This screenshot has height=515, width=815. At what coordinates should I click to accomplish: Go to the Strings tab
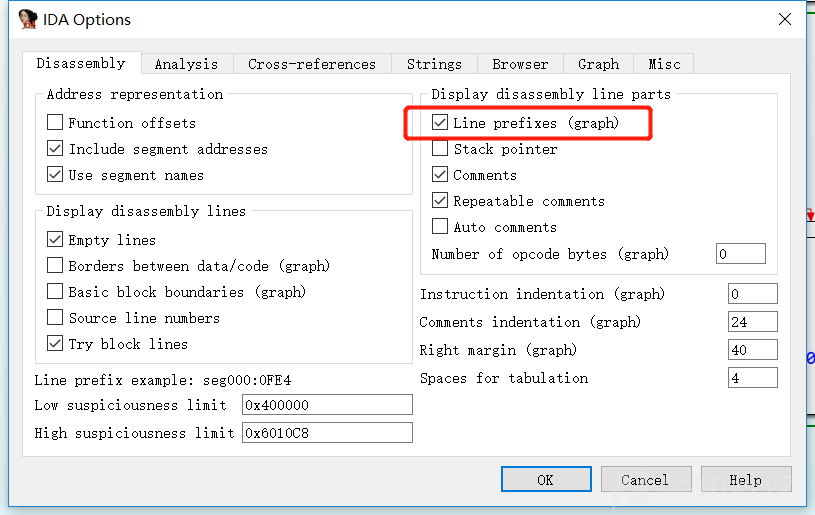(x=434, y=64)
